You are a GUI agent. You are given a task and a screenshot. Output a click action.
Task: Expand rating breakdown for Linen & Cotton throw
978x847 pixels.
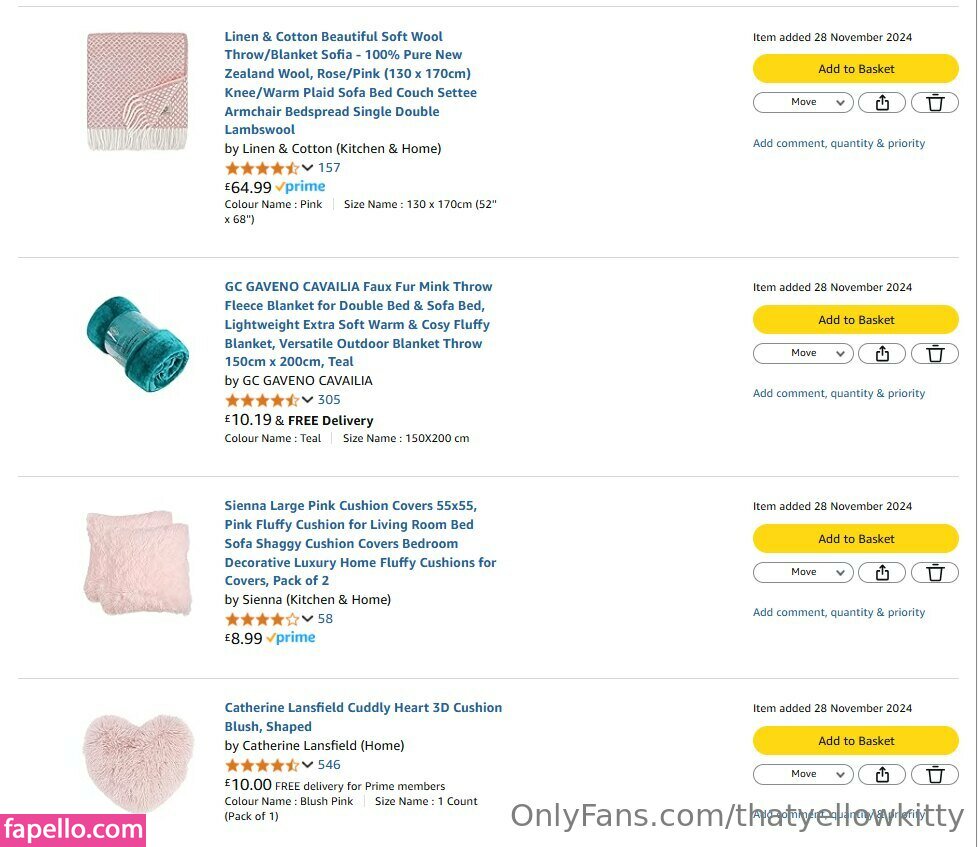[x=307, y=168]
